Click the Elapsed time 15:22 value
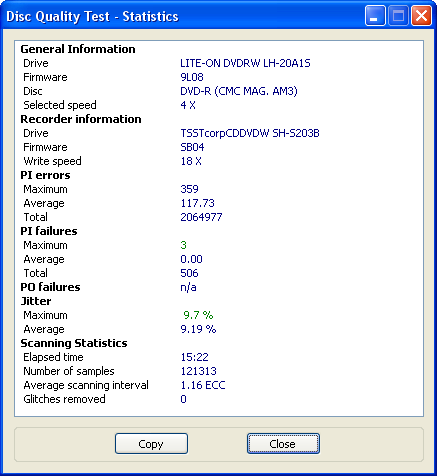 pos(195,357)
